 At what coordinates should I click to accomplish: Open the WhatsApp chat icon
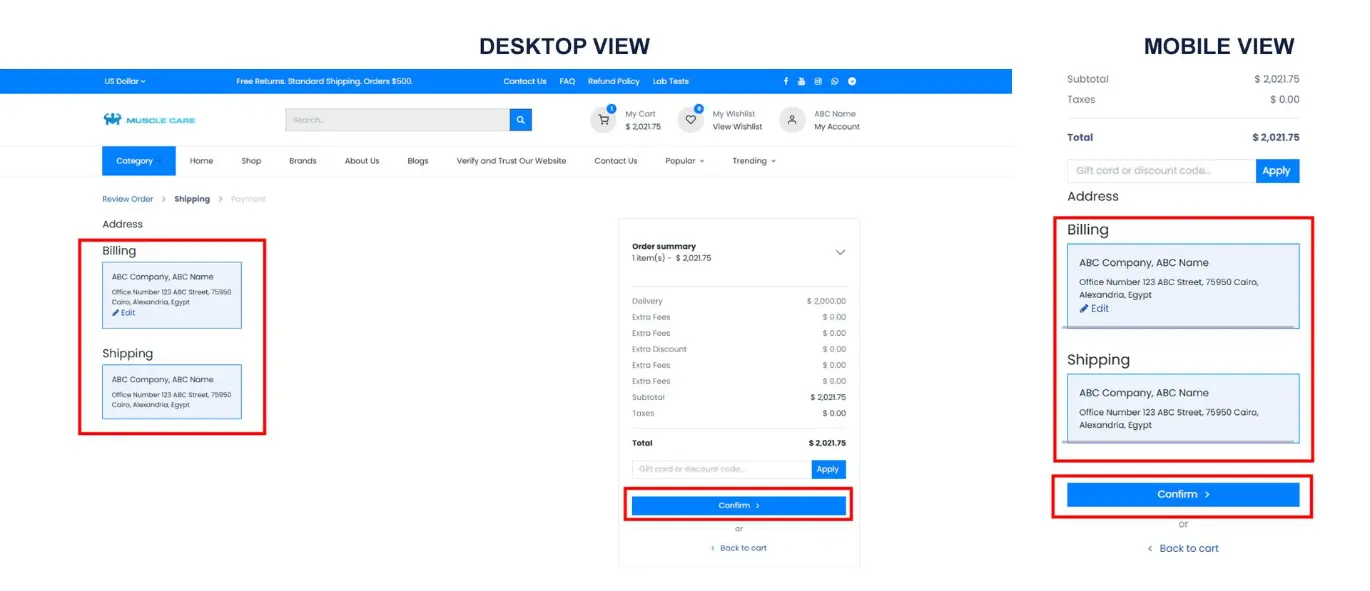835,81
